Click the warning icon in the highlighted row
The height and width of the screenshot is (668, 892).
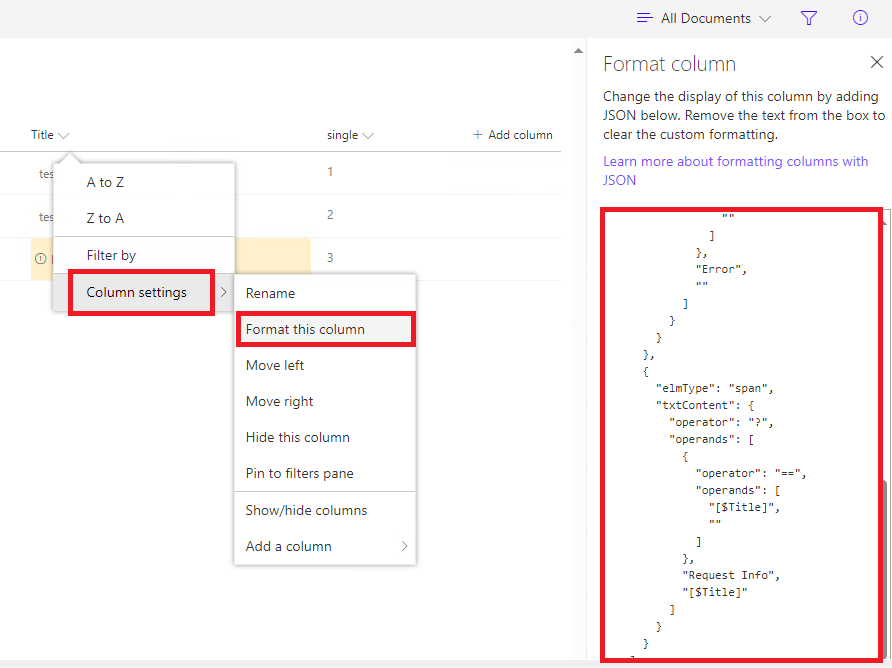click(x=40, y=258)
